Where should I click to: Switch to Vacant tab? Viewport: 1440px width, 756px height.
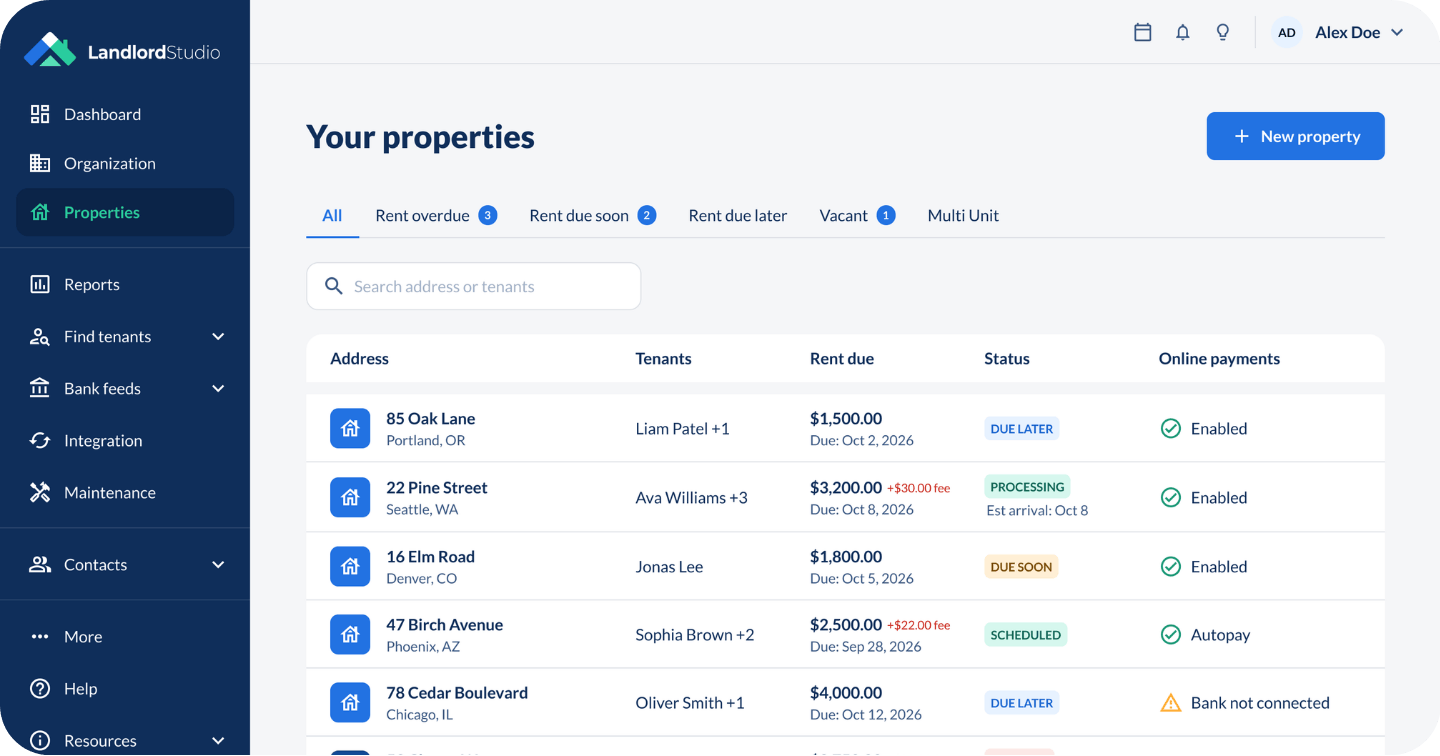point(857,216)
